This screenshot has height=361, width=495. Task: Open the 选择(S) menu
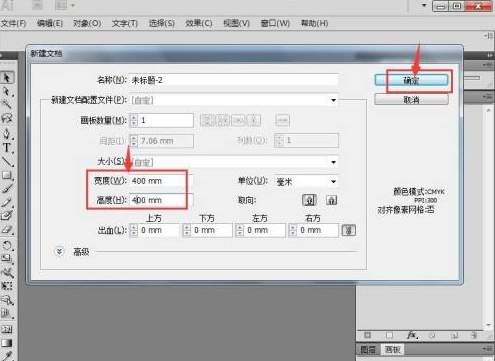tap(162, 23)
